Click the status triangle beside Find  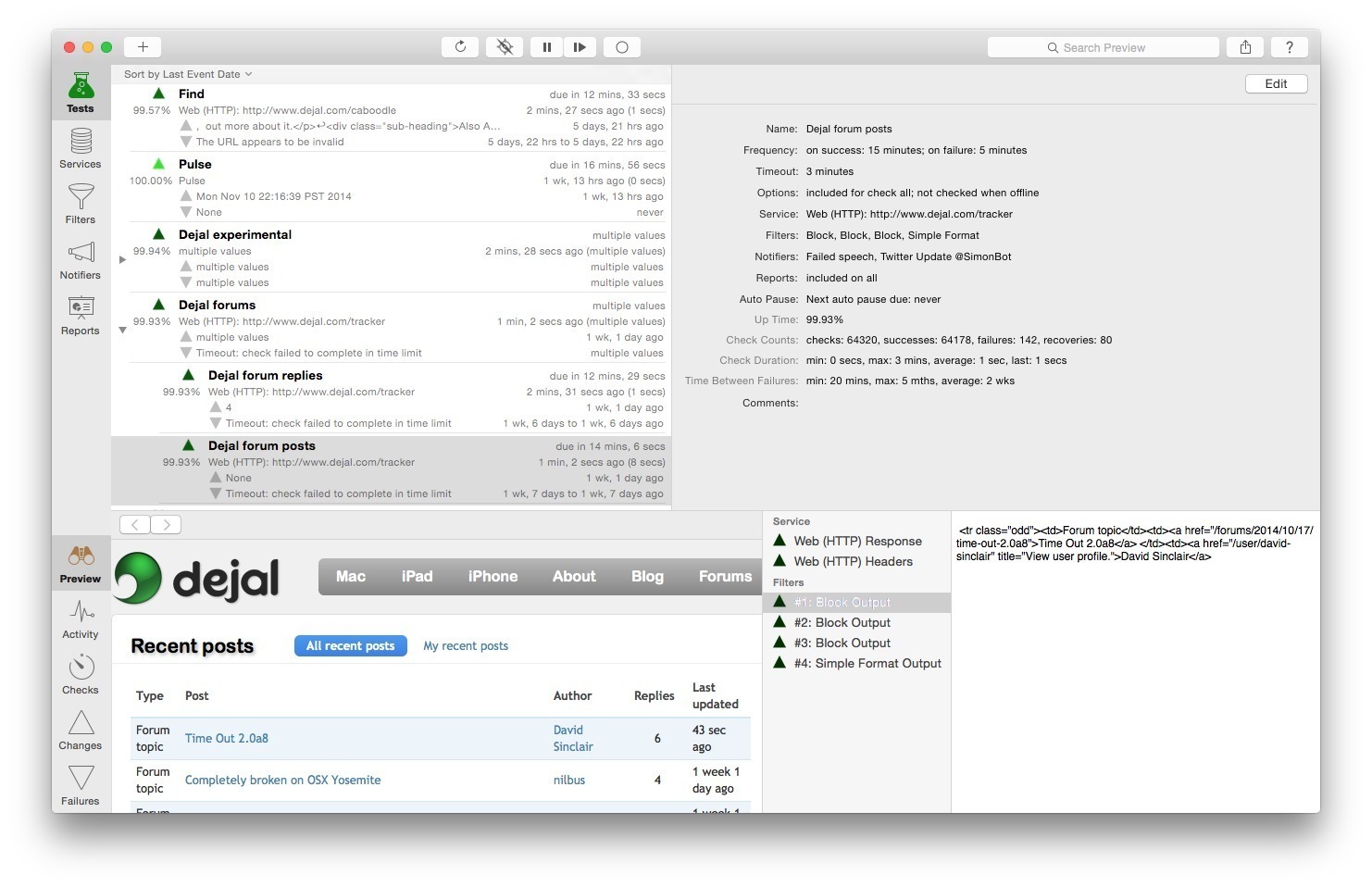159,94
